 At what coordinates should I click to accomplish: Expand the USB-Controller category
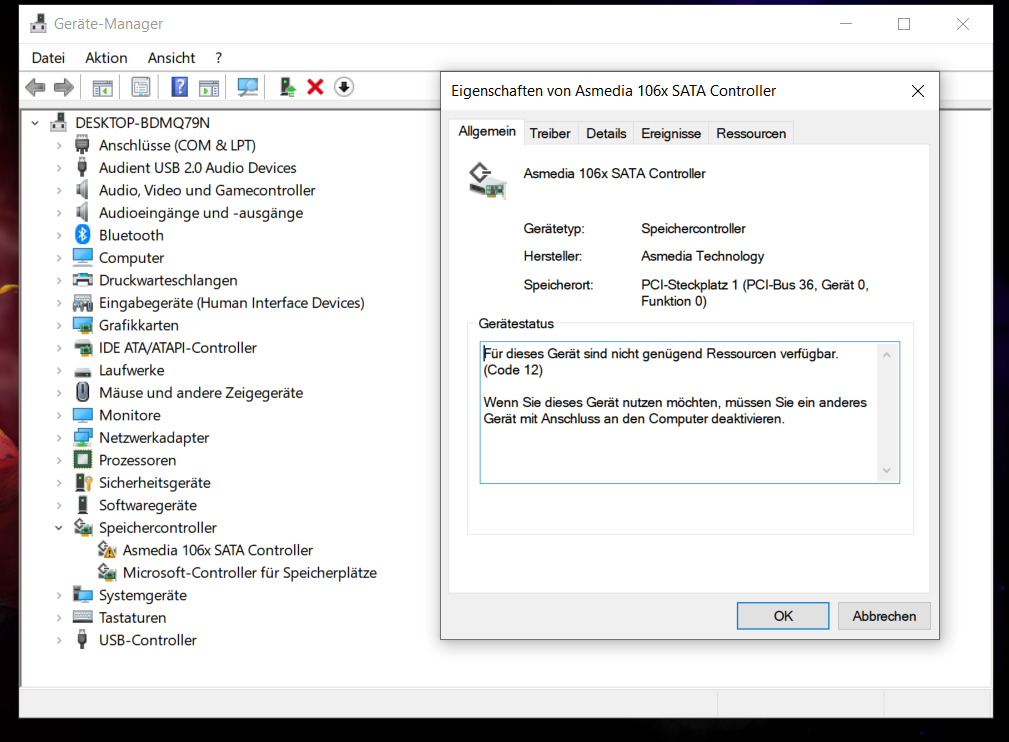(59, 640)
